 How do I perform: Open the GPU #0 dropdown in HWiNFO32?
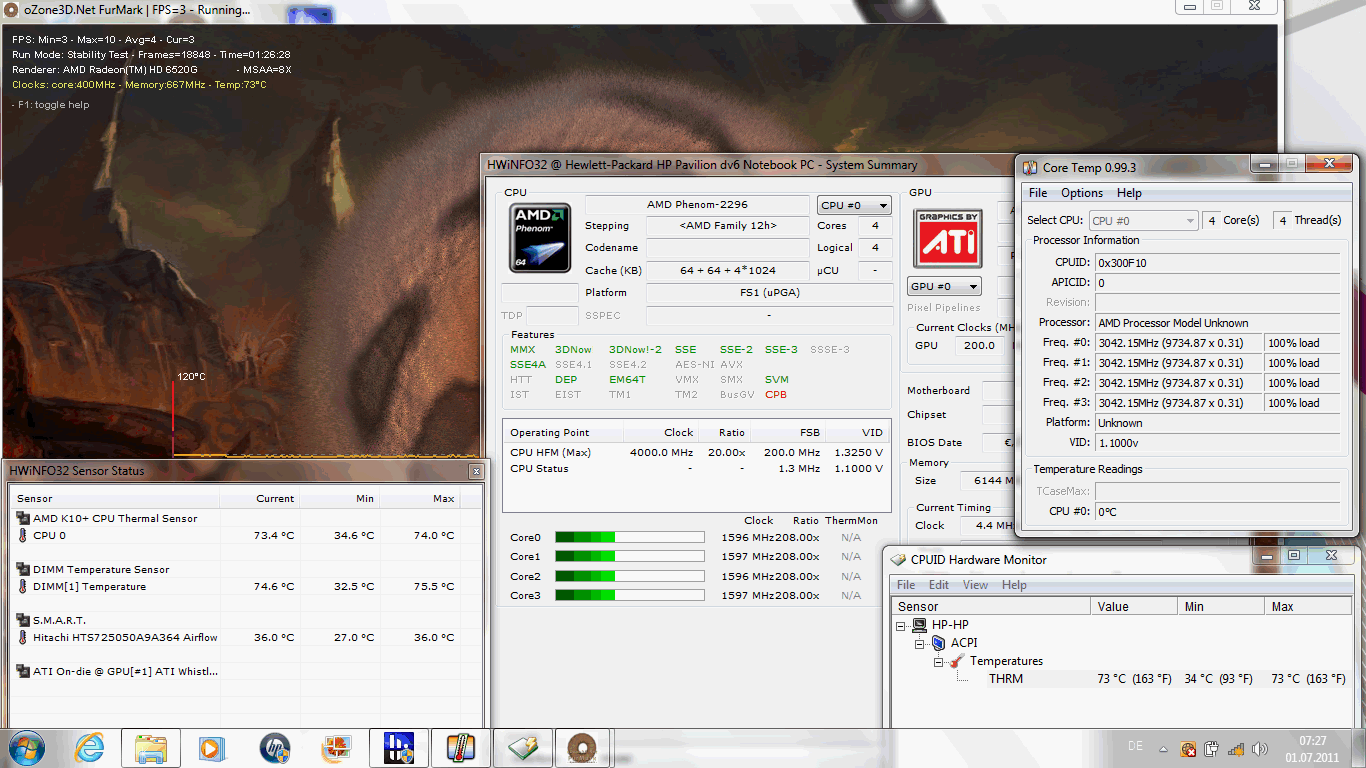coord(946,286)
